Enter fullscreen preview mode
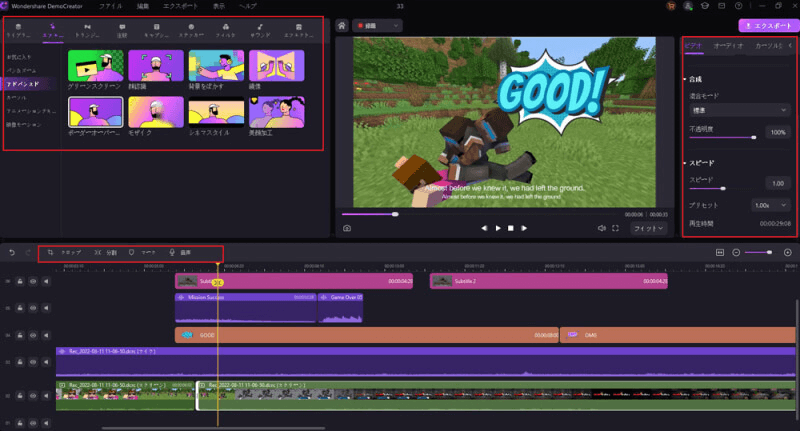The image size is (800, 431). pos(615,229)
